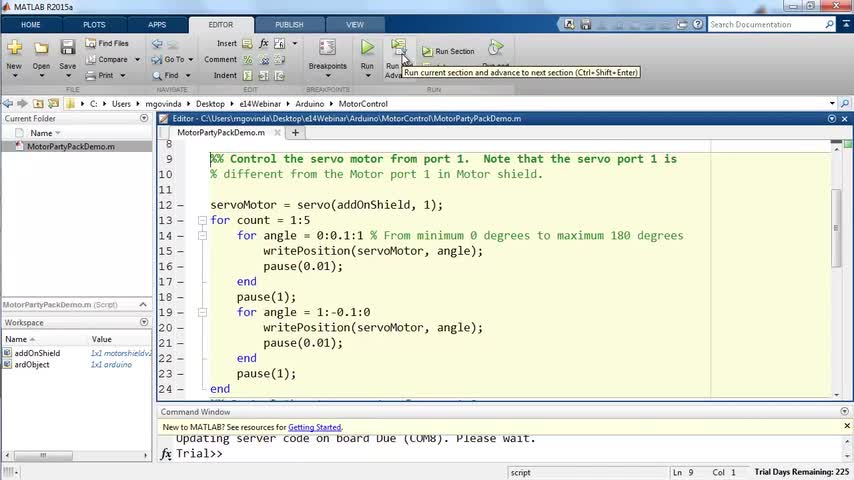Click the Arduino path segment
The height and width of the screenshot is (480, 854).
click(309, 104)
